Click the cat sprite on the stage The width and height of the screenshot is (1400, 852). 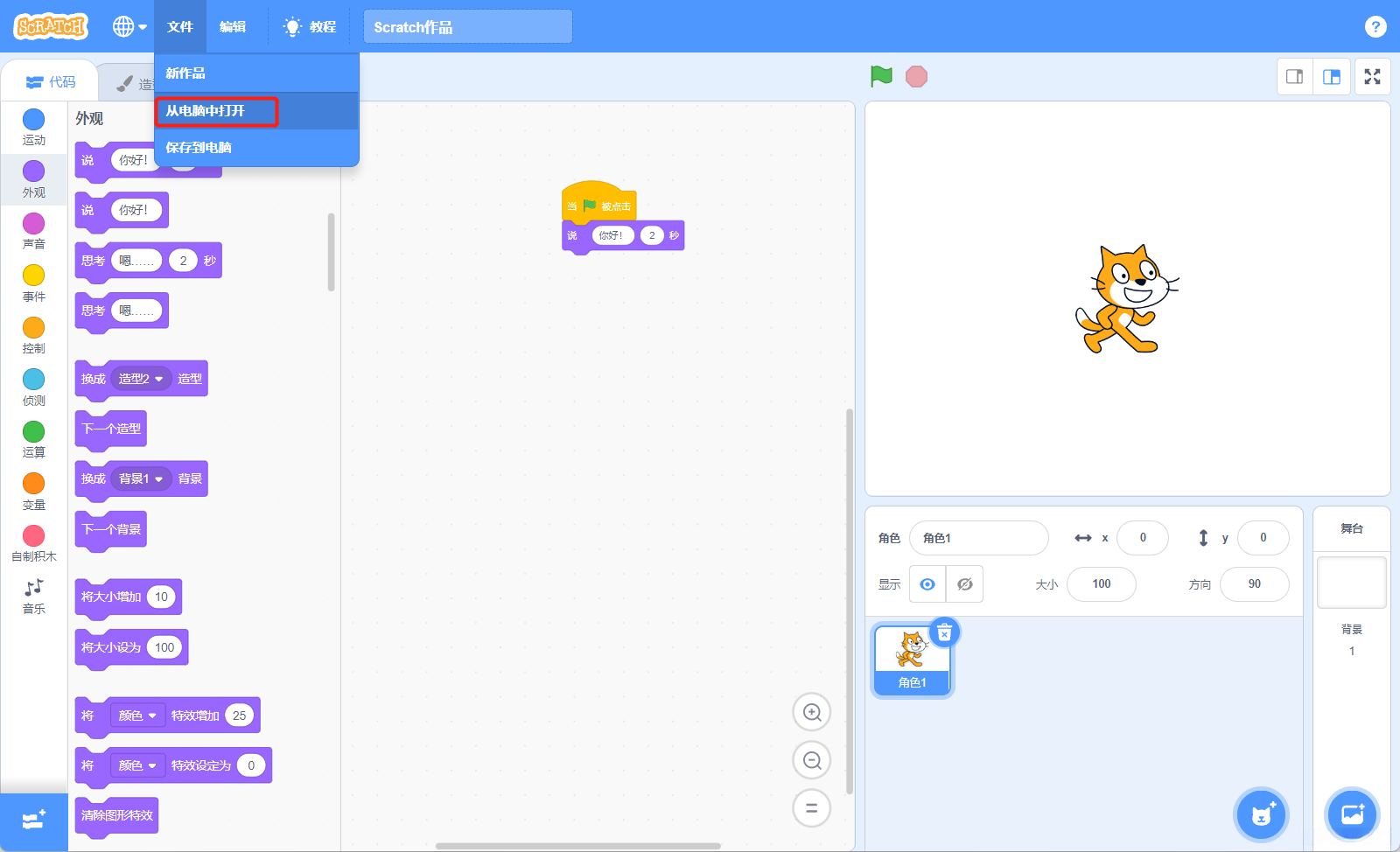tap(1127, 299)
